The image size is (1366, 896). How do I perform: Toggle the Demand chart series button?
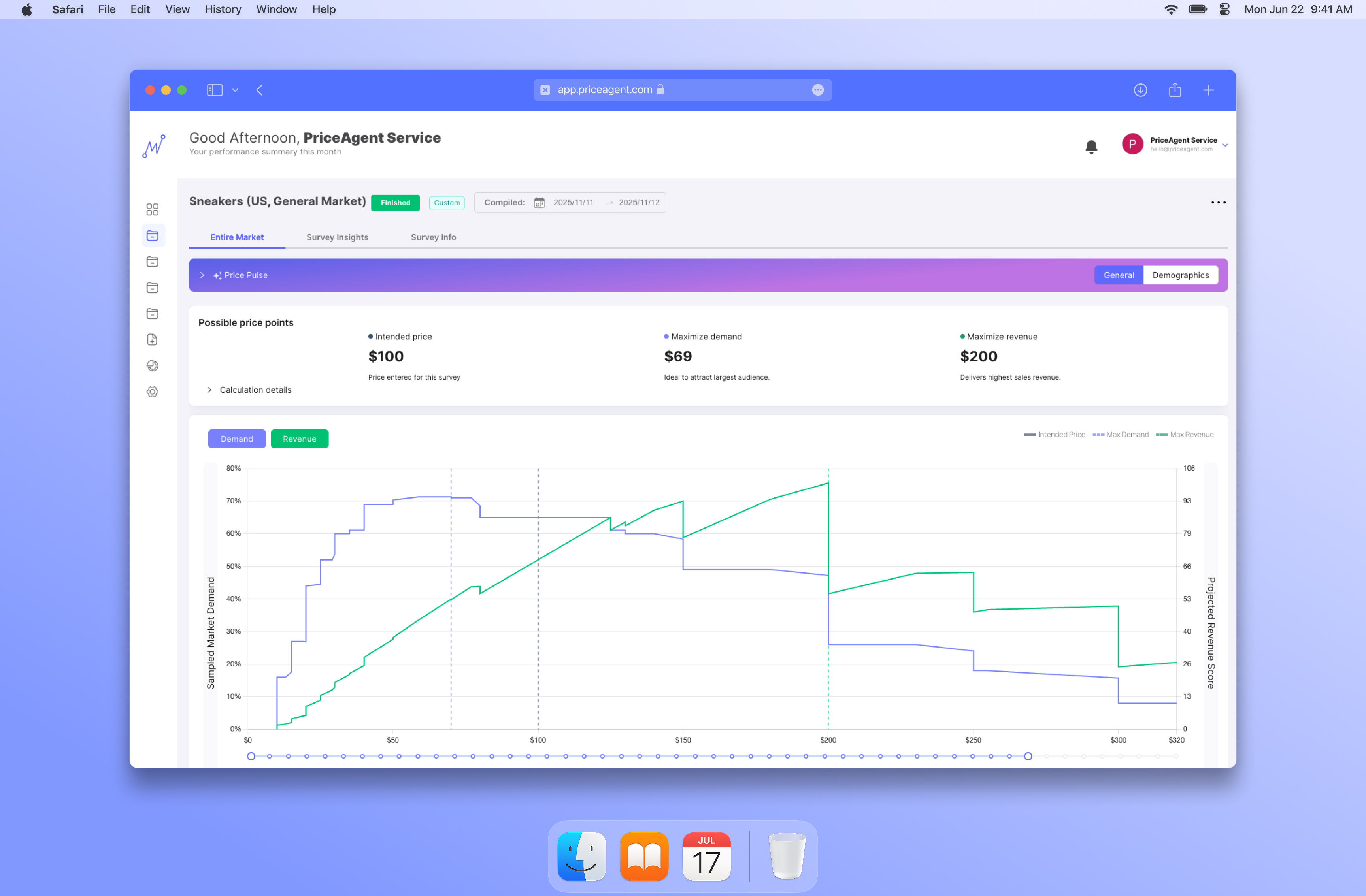coord(236,439)
